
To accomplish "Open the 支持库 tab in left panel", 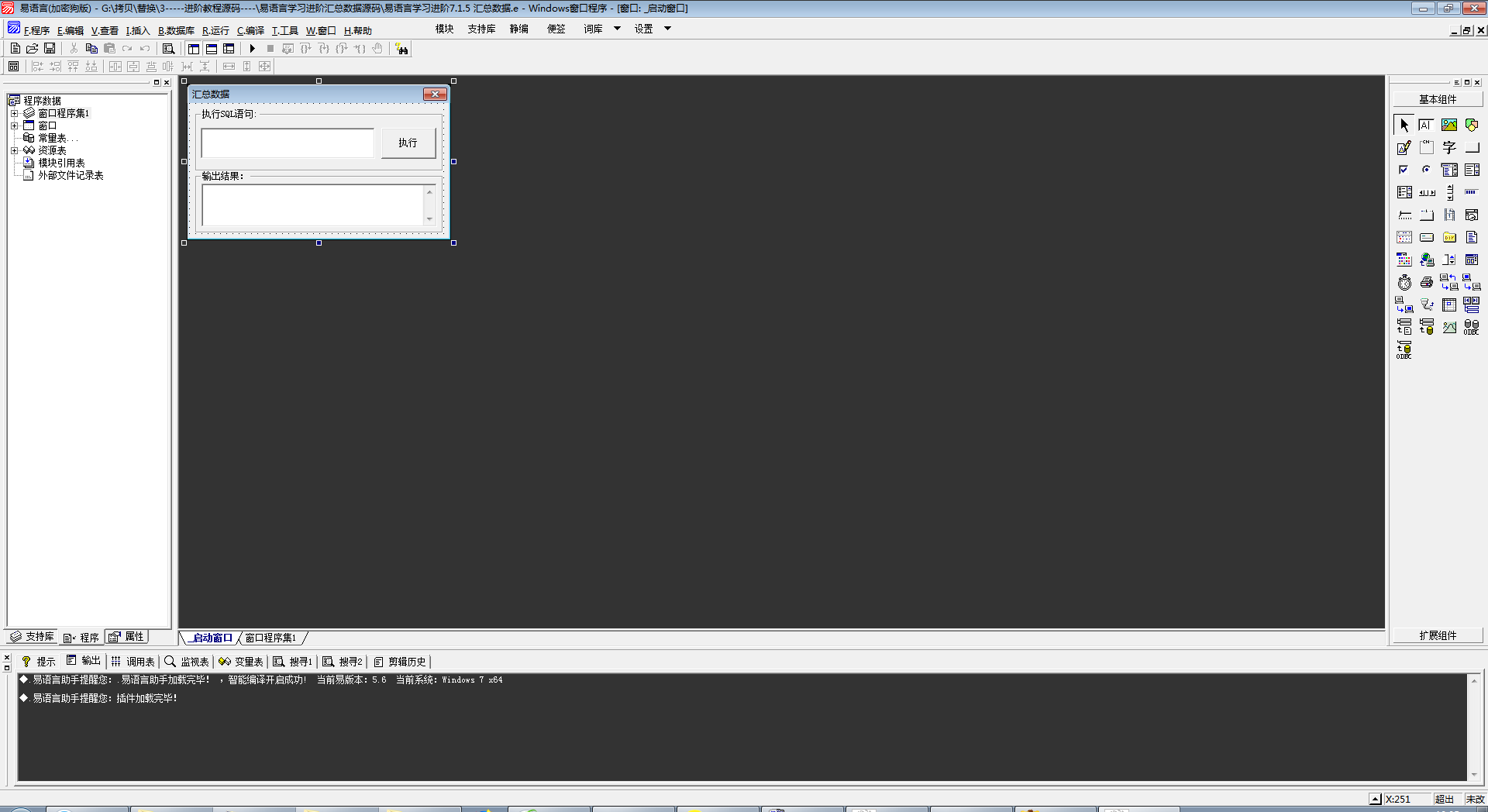I will click(x=32, y=637).
